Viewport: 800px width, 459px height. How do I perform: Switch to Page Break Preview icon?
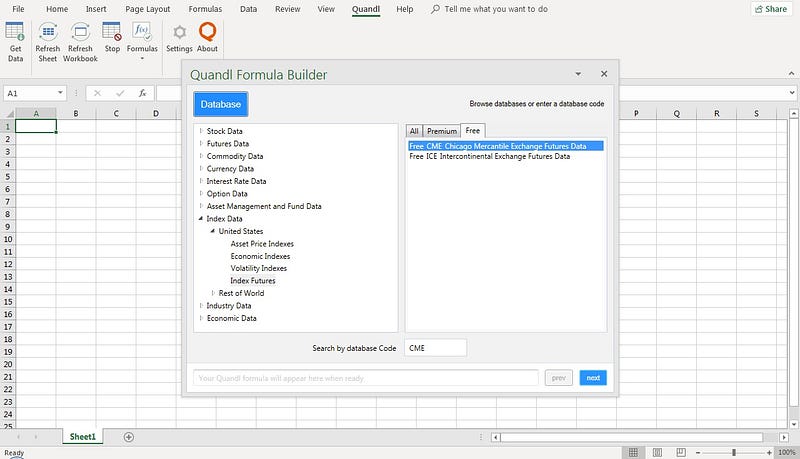pos(681,452)
